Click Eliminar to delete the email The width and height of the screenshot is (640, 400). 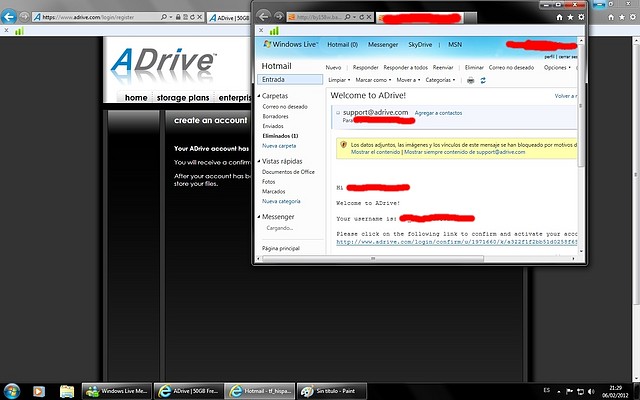click(x=474, y=68)
